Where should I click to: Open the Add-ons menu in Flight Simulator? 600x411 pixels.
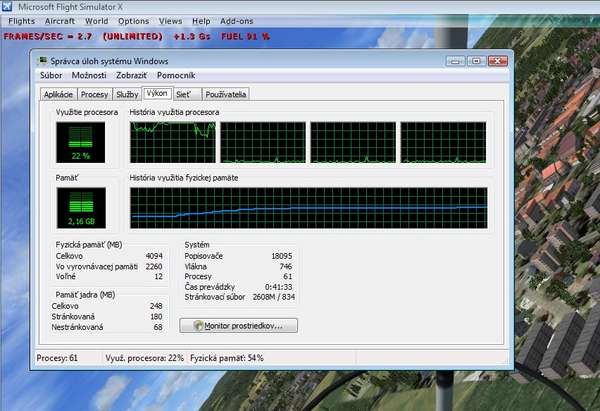[236, 21]
